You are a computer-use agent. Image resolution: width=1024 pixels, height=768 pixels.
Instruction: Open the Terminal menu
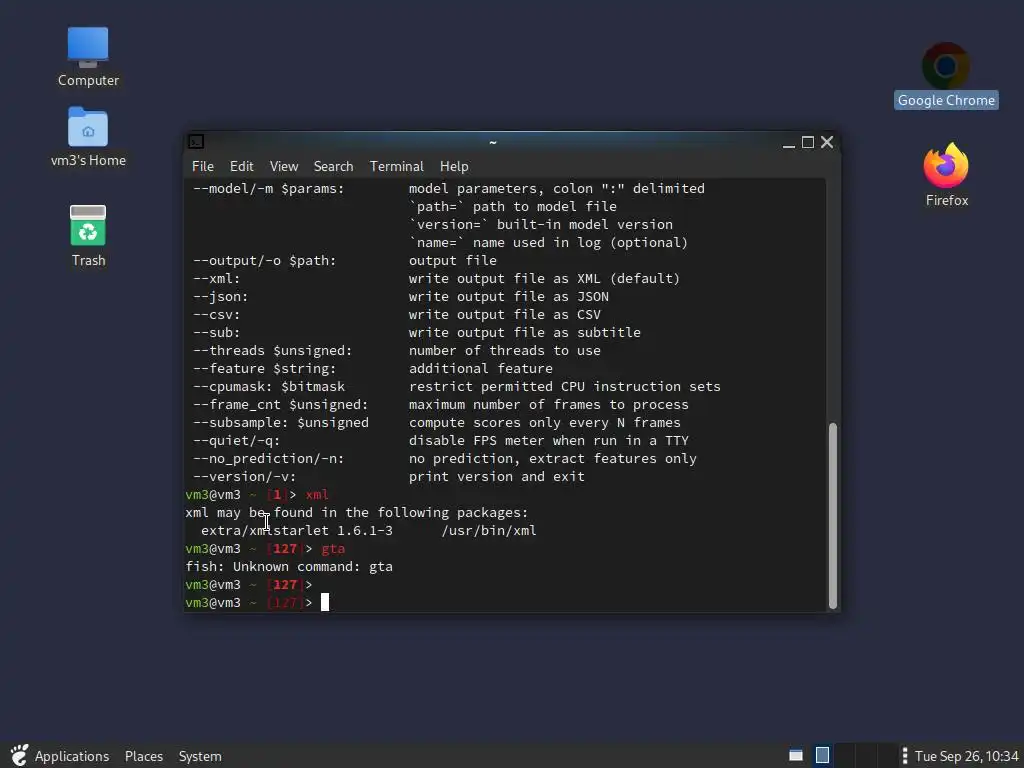pyautogui.click(x=396, y=167)
